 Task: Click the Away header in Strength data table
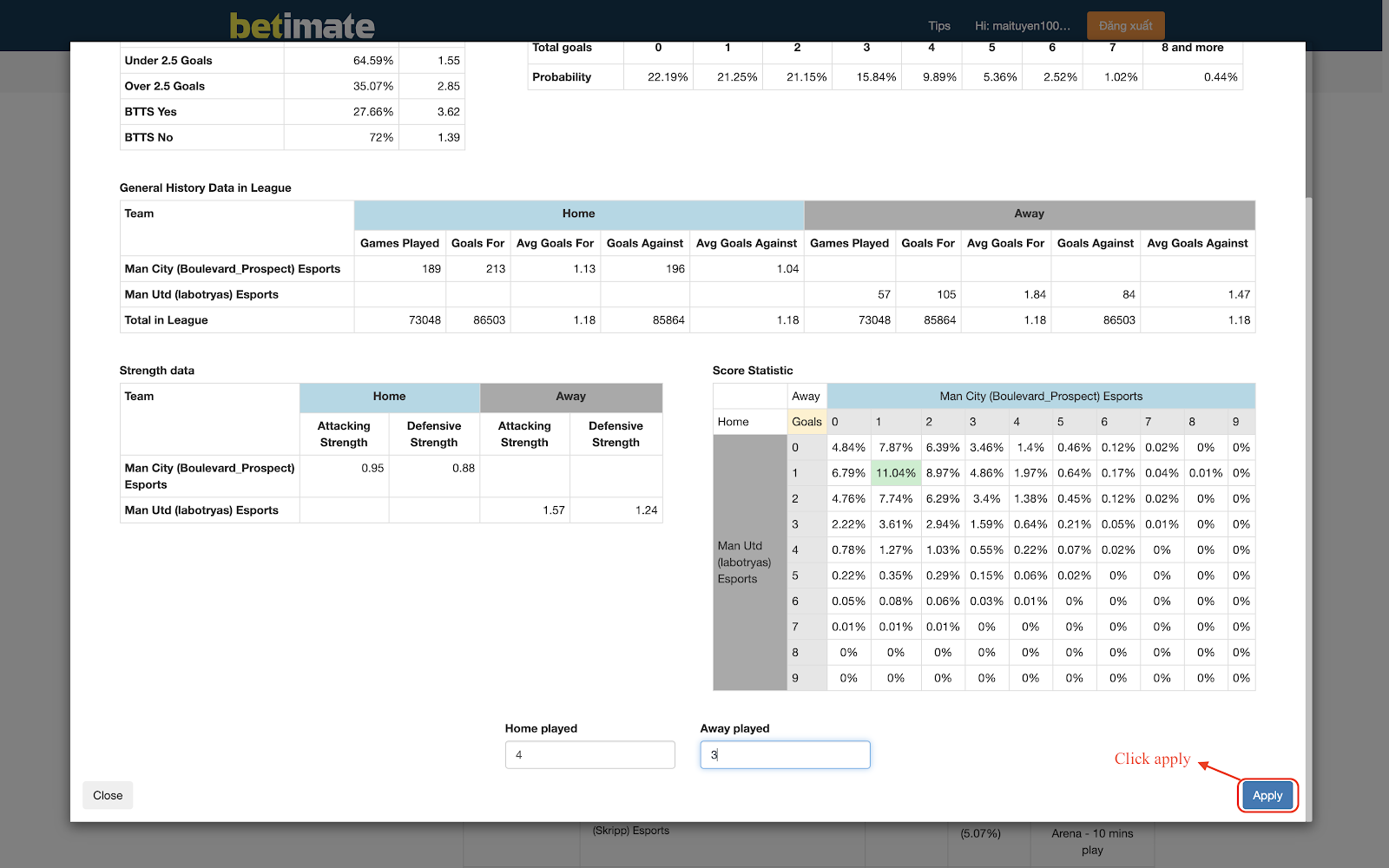(571, 397)
